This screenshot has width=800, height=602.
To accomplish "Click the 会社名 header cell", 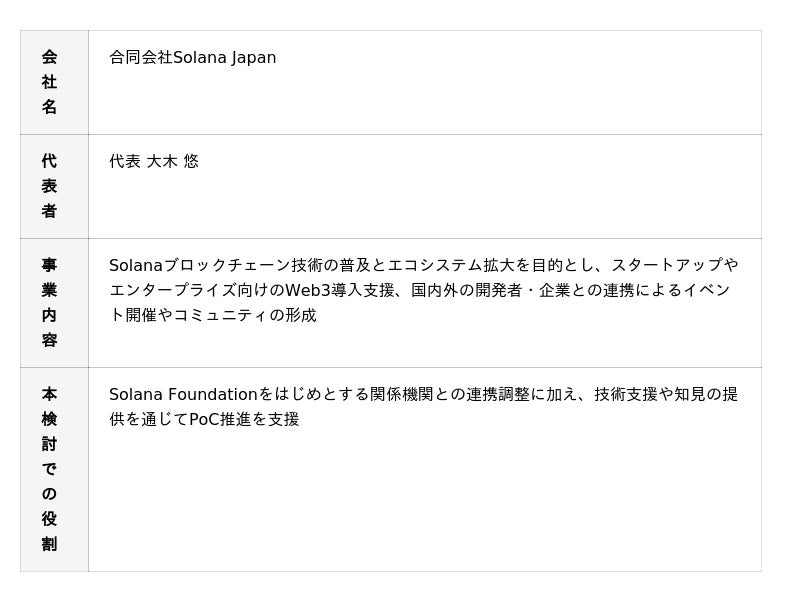I will click(x=50, y=82).
